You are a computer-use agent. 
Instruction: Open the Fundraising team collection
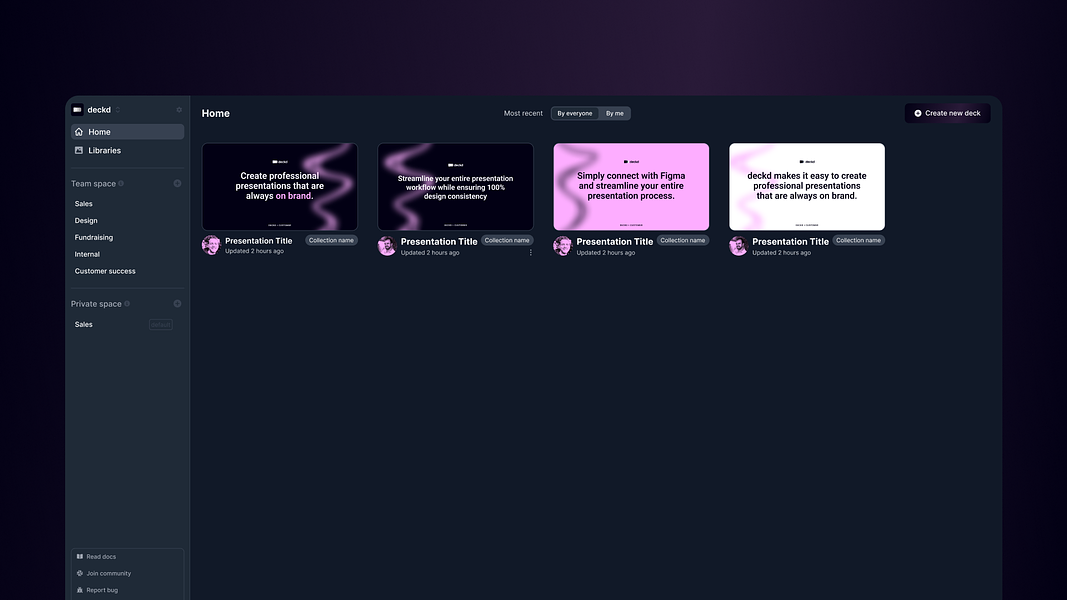94,237
